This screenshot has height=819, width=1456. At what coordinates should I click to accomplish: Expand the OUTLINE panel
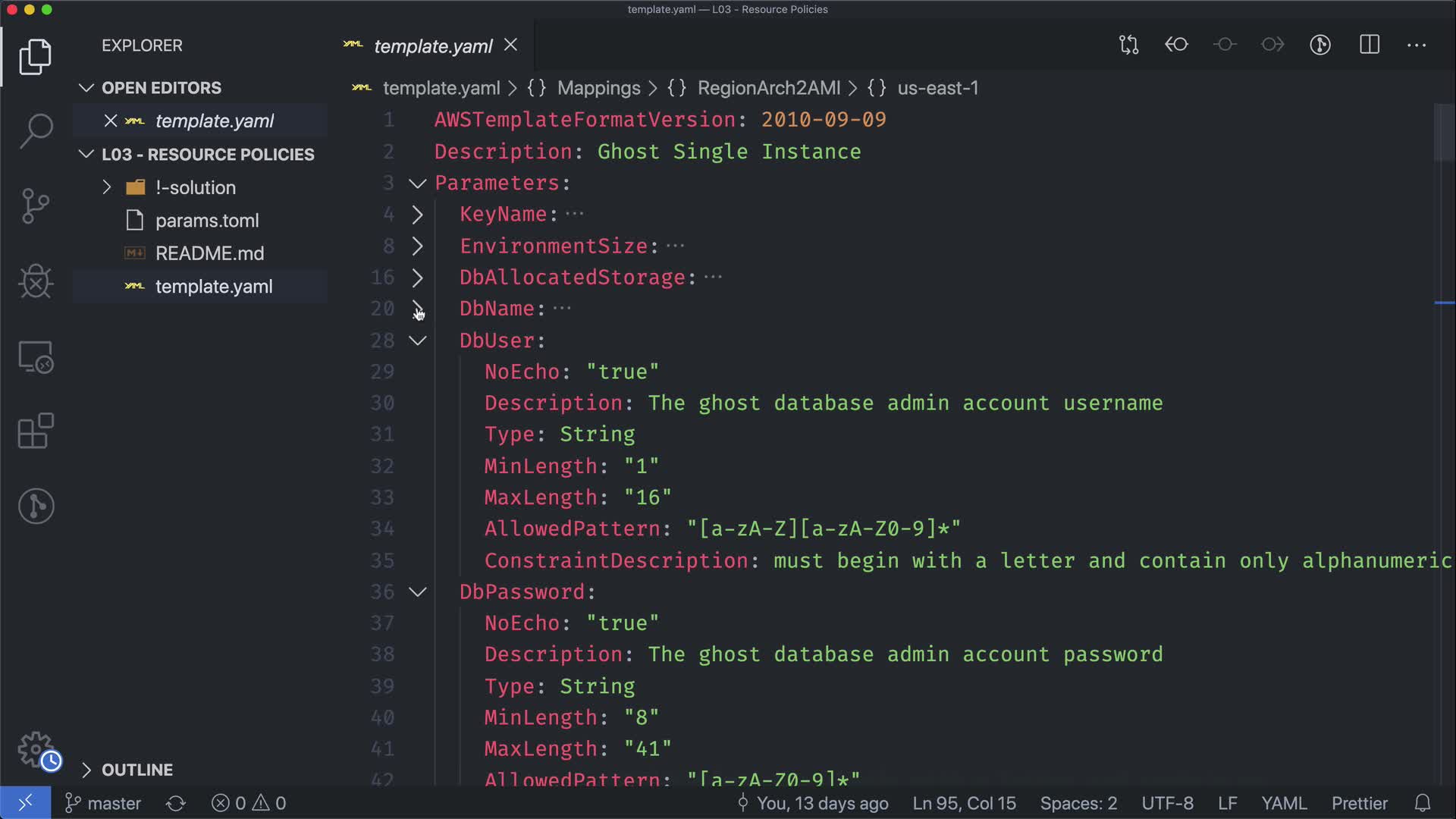click(136, 770)
